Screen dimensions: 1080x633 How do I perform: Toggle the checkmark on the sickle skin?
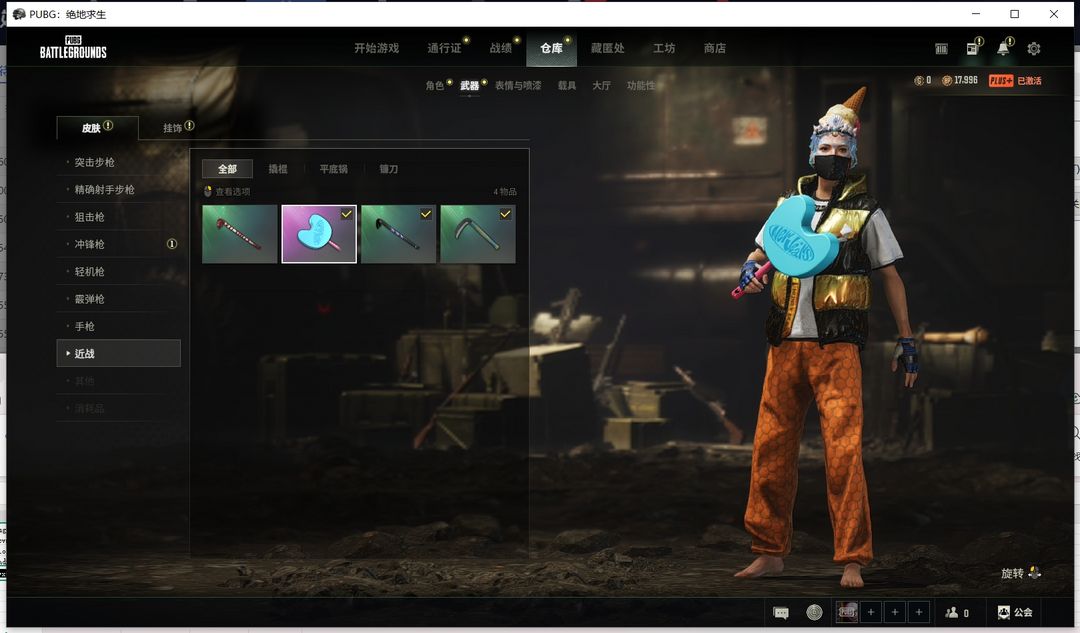coord(505,214)
